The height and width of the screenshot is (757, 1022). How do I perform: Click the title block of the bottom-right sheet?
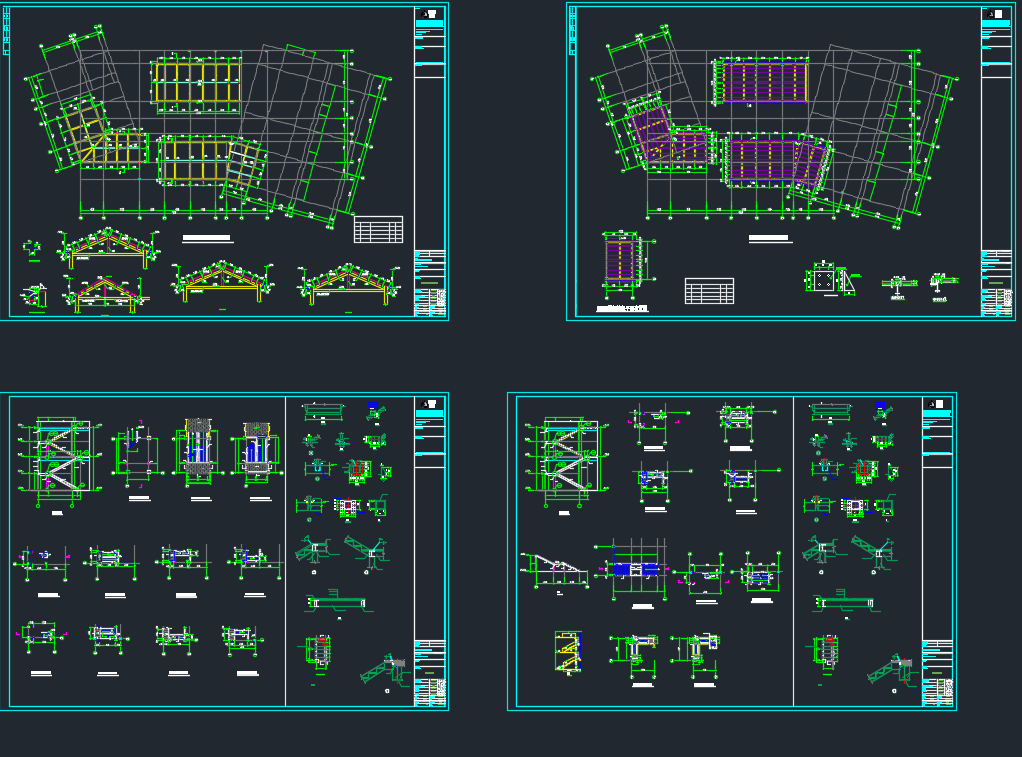[938, 552]
